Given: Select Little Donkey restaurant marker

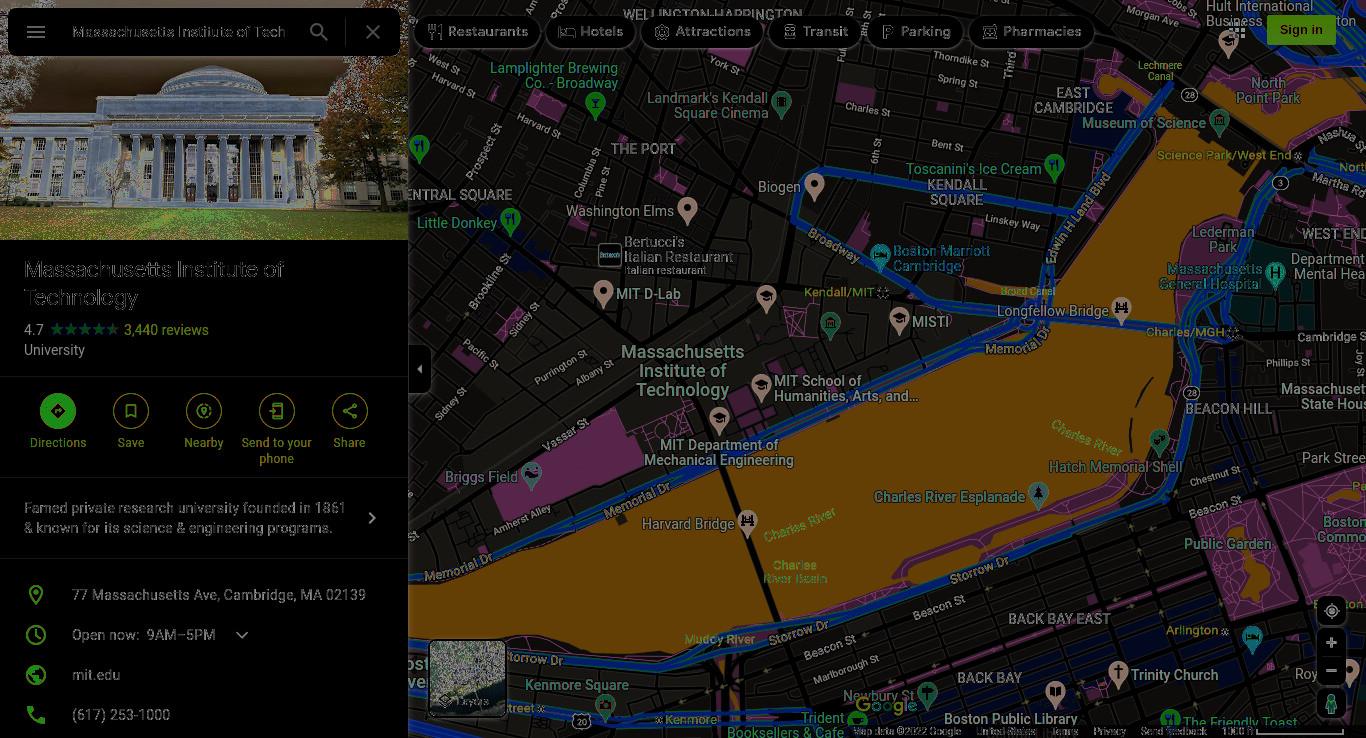Looking at the screenshot, I should [510, 221].
